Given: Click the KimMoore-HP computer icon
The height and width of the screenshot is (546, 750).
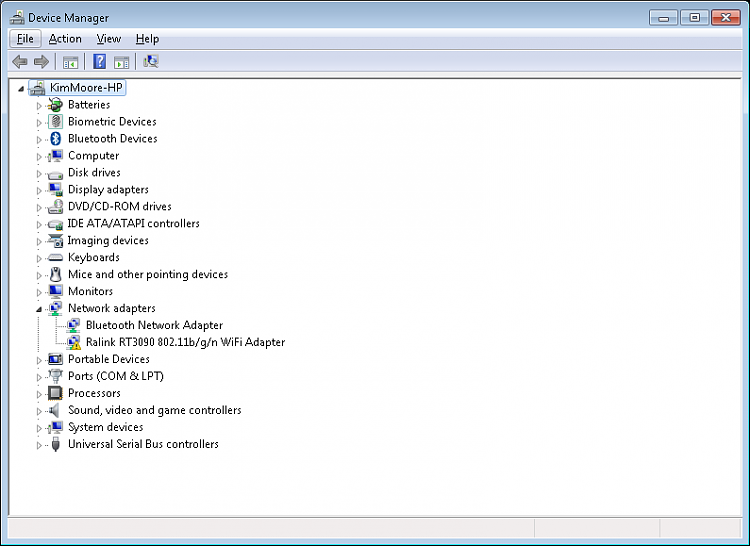Looking at the screenshot, I should tap(37, 88).
